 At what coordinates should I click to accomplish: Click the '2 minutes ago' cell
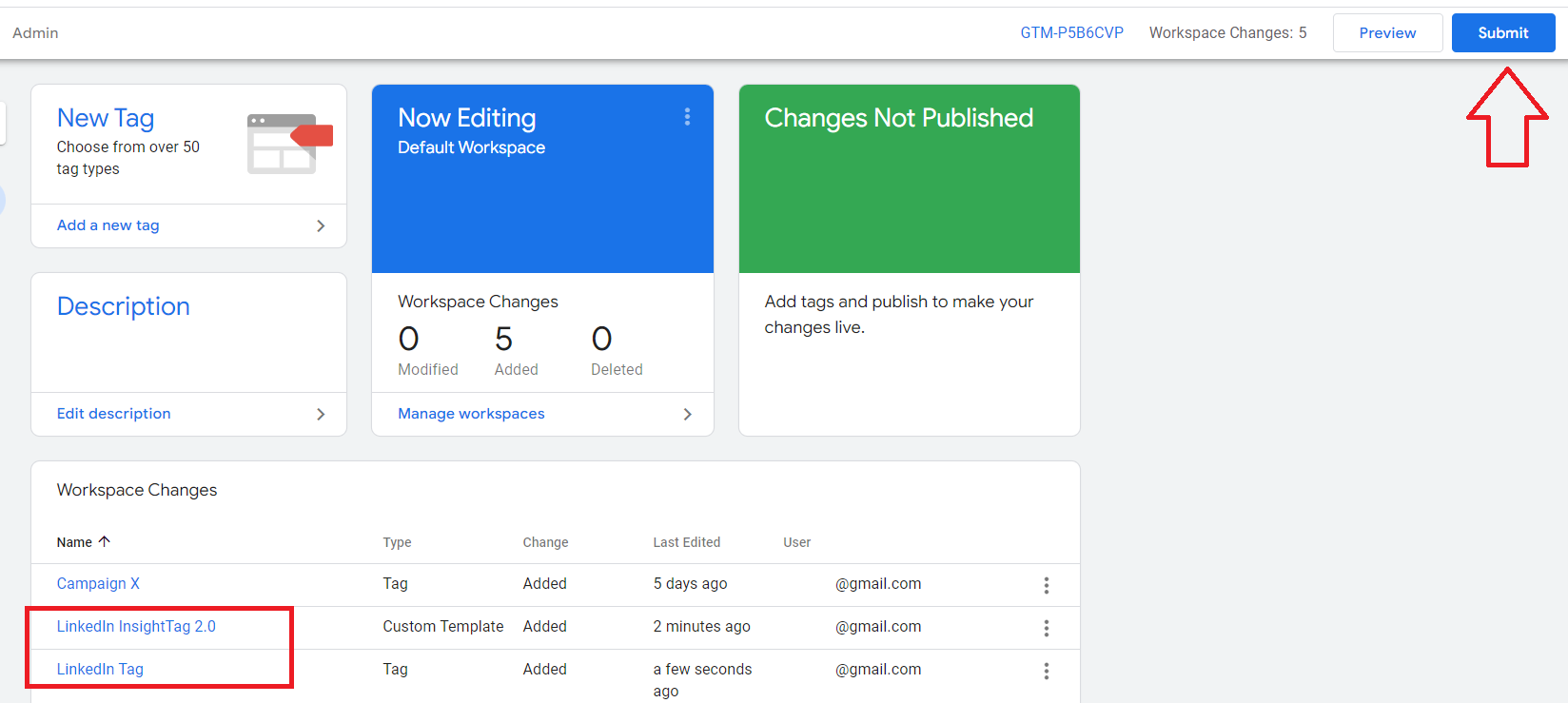[701, 626]
